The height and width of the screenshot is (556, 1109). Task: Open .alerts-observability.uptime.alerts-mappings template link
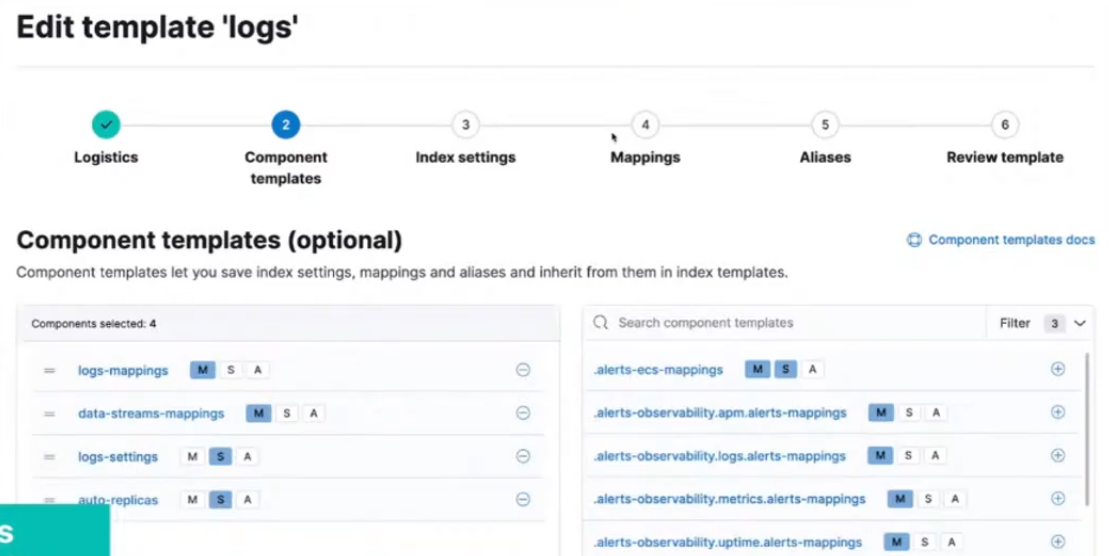727,542
